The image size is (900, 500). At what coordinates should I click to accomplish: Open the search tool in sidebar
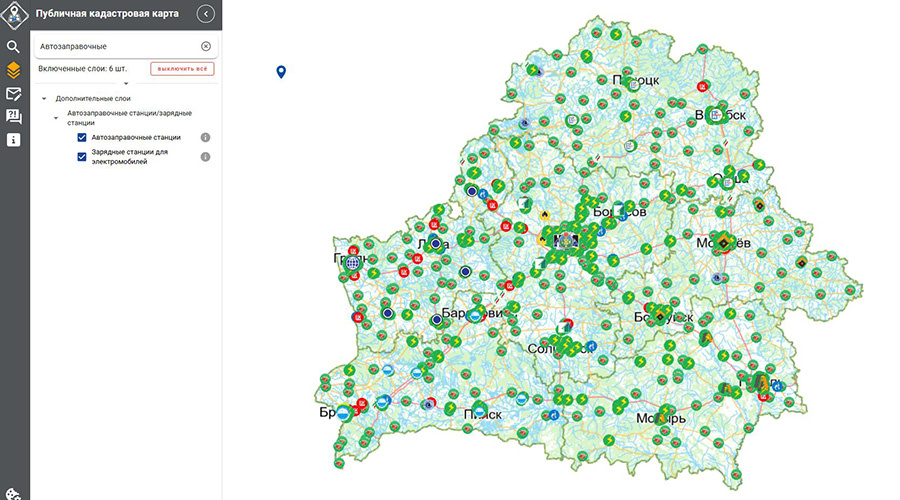click(x=13, y=46)
